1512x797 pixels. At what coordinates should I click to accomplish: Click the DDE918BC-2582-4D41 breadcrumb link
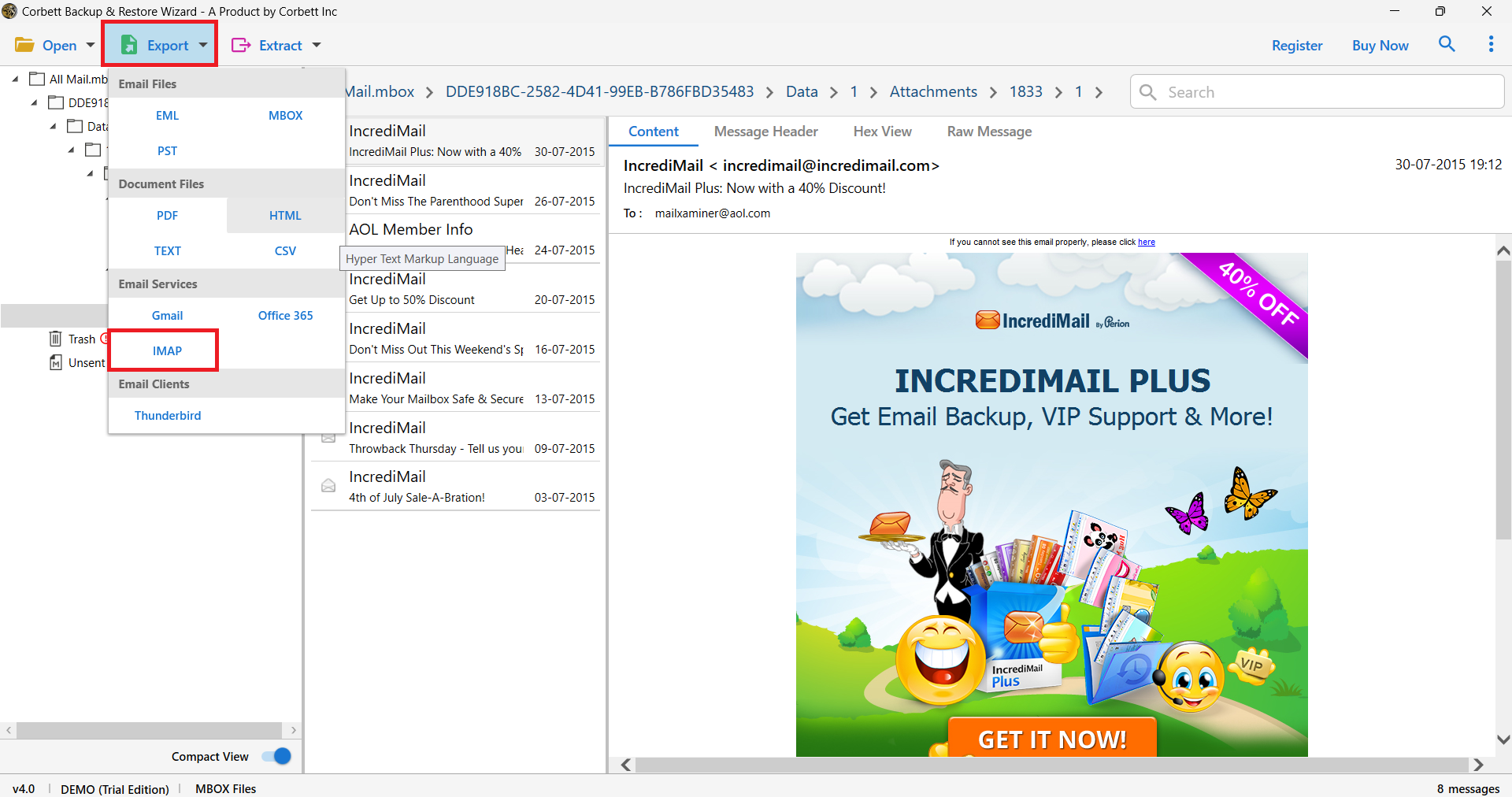pyautogui.click(x=599, y=91)
